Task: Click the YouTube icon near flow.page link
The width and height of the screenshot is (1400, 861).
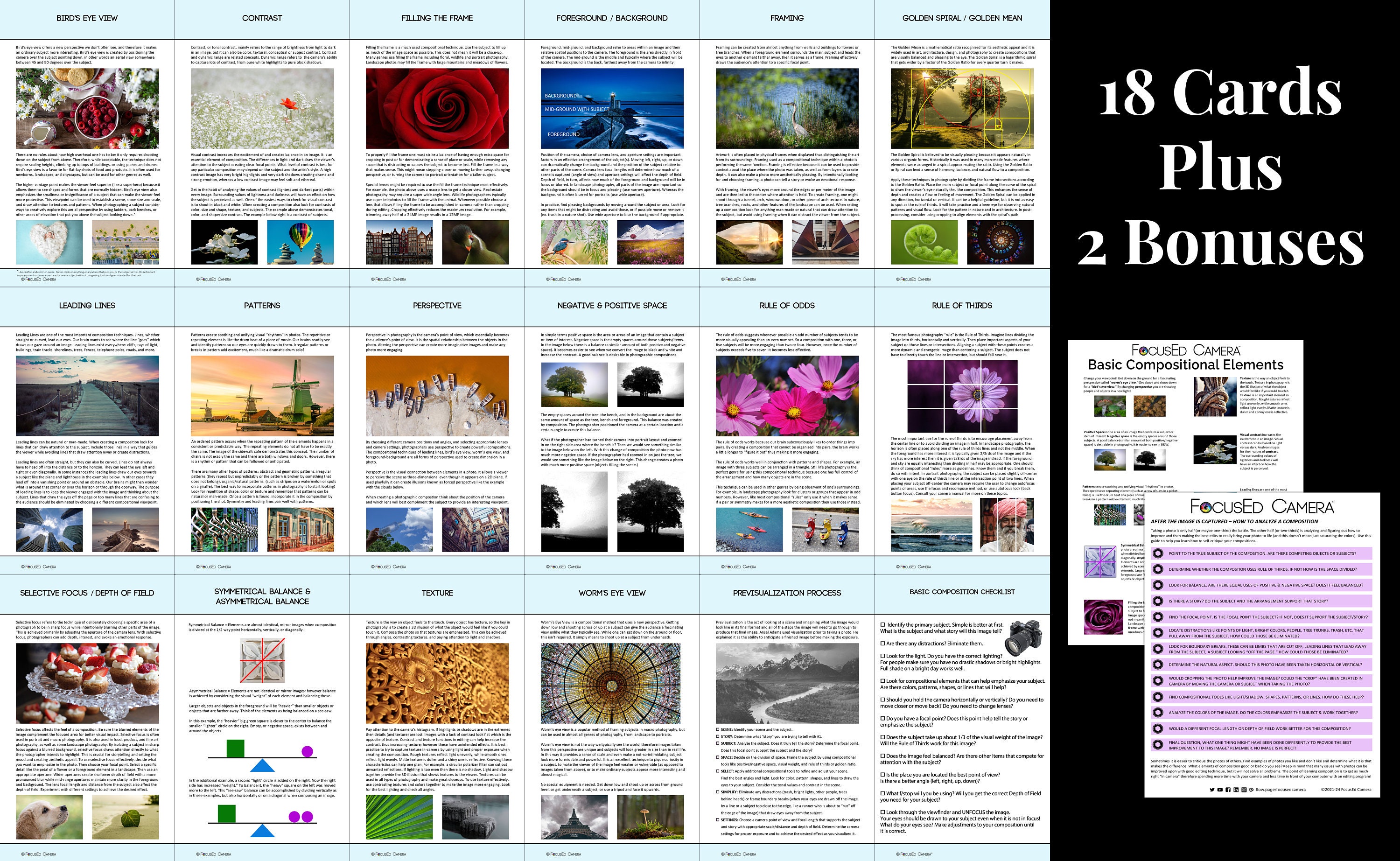Action: click(1220, 790)
